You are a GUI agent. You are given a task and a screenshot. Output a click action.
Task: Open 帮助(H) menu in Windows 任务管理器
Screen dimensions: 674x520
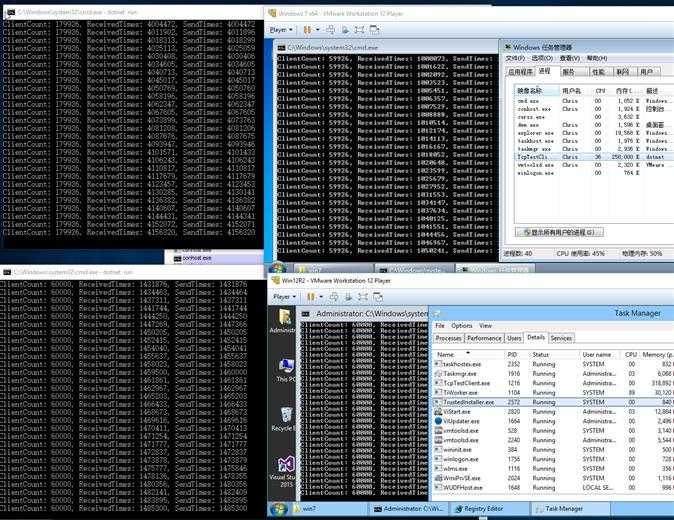tap(597, 58)
